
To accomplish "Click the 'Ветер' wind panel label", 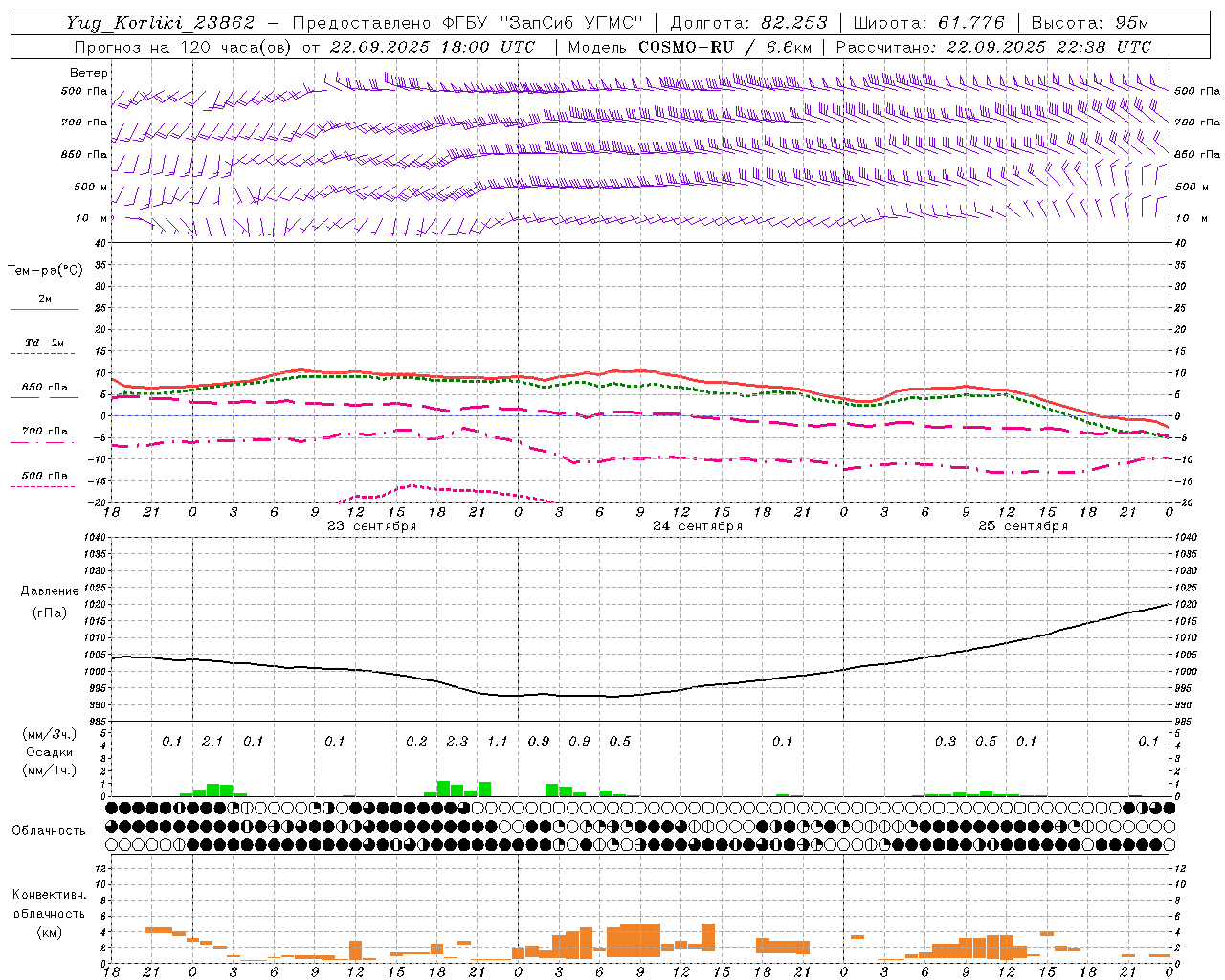I will pos(89,73).
